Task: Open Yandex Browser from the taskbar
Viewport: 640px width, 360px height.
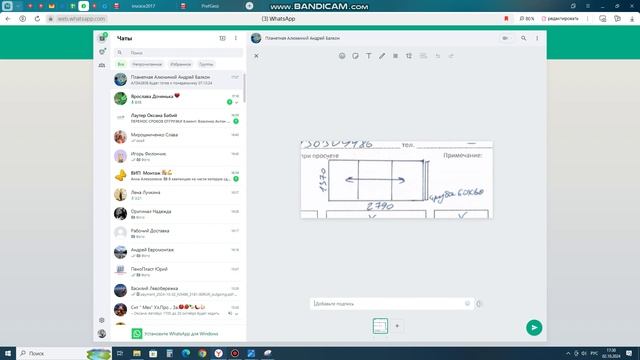Action: [x=219, y=353]
